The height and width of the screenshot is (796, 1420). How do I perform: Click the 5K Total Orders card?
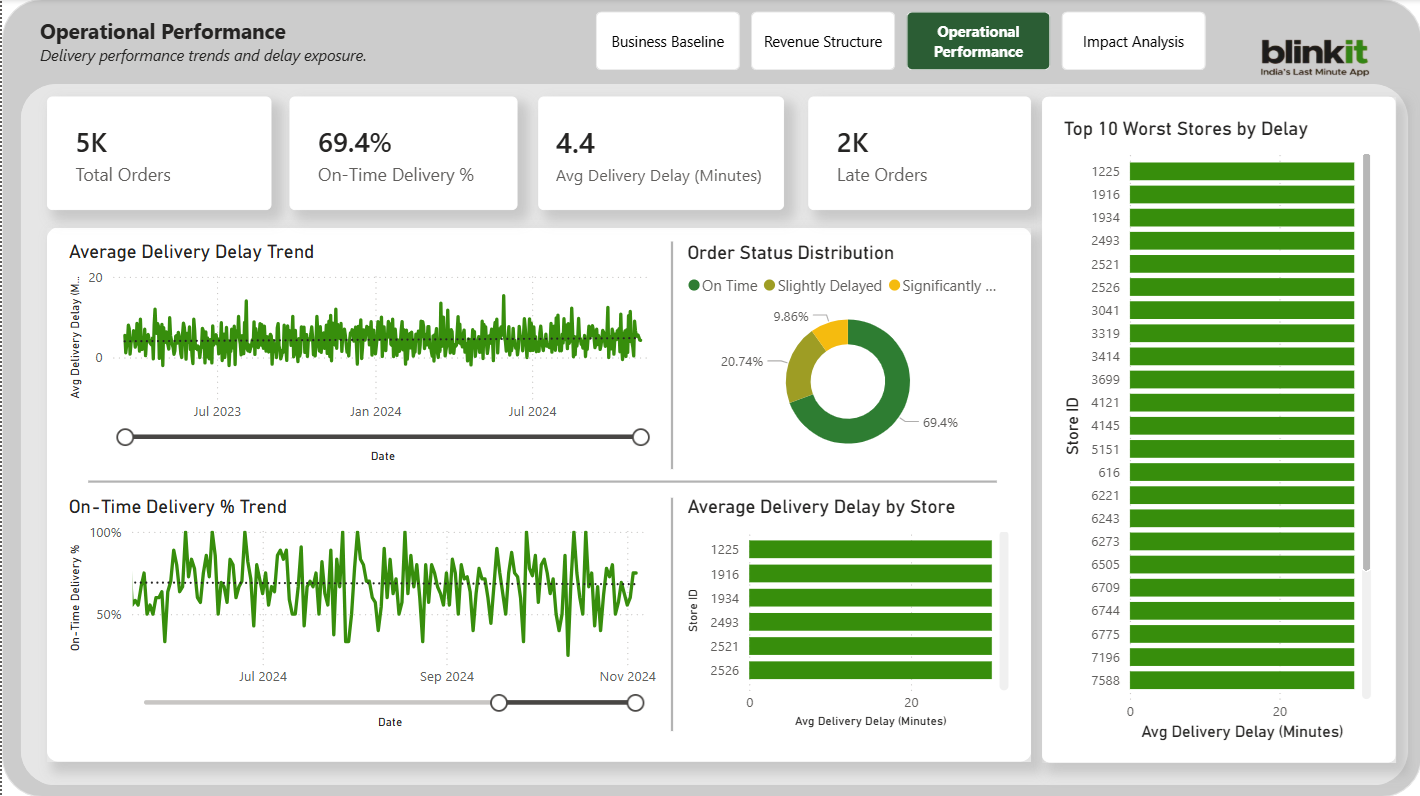click(x=159, y=153)
